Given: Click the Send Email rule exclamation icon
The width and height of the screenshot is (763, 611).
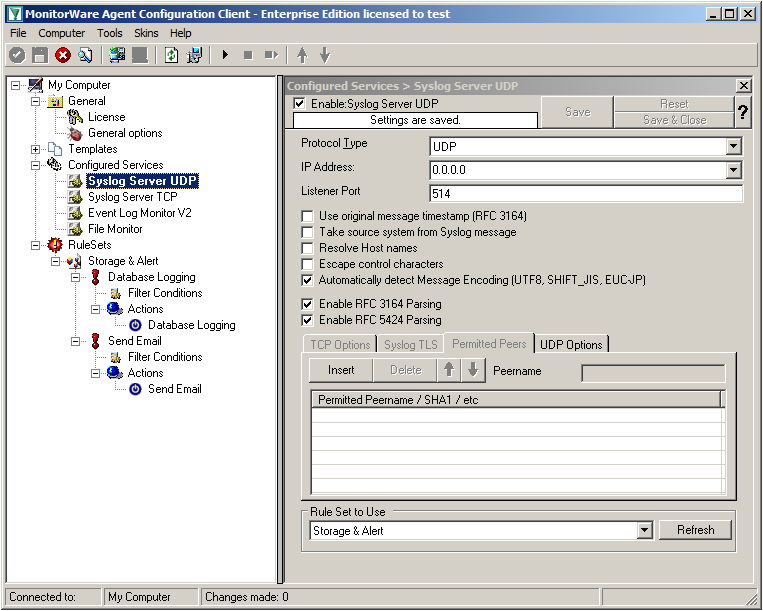Looking at the screenshot, I should [95, 341].
